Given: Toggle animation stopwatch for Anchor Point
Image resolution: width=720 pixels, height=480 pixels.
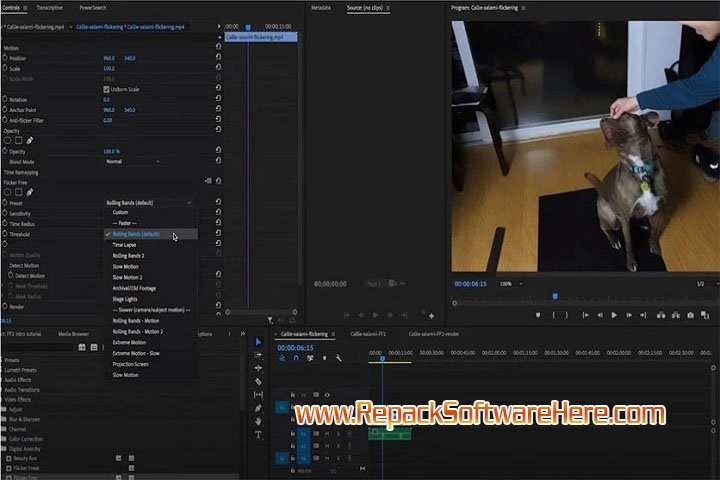Looking at the screenshot, I should 5,109.
